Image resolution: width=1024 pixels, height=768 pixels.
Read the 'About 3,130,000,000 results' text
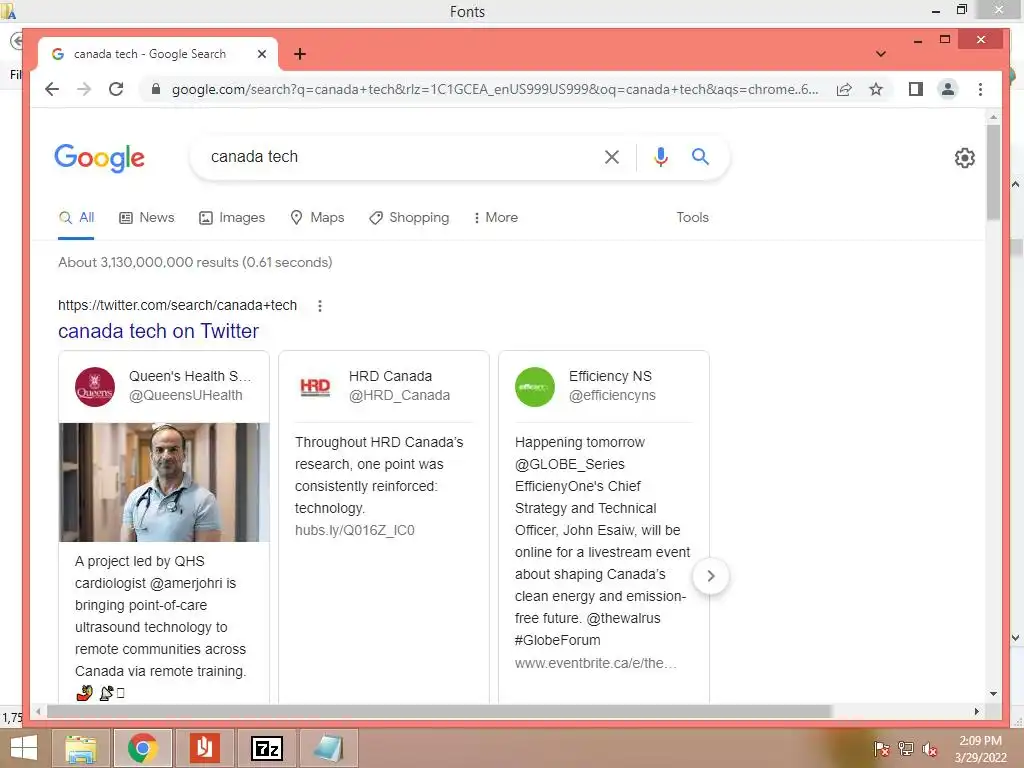(x=195, y=263)
